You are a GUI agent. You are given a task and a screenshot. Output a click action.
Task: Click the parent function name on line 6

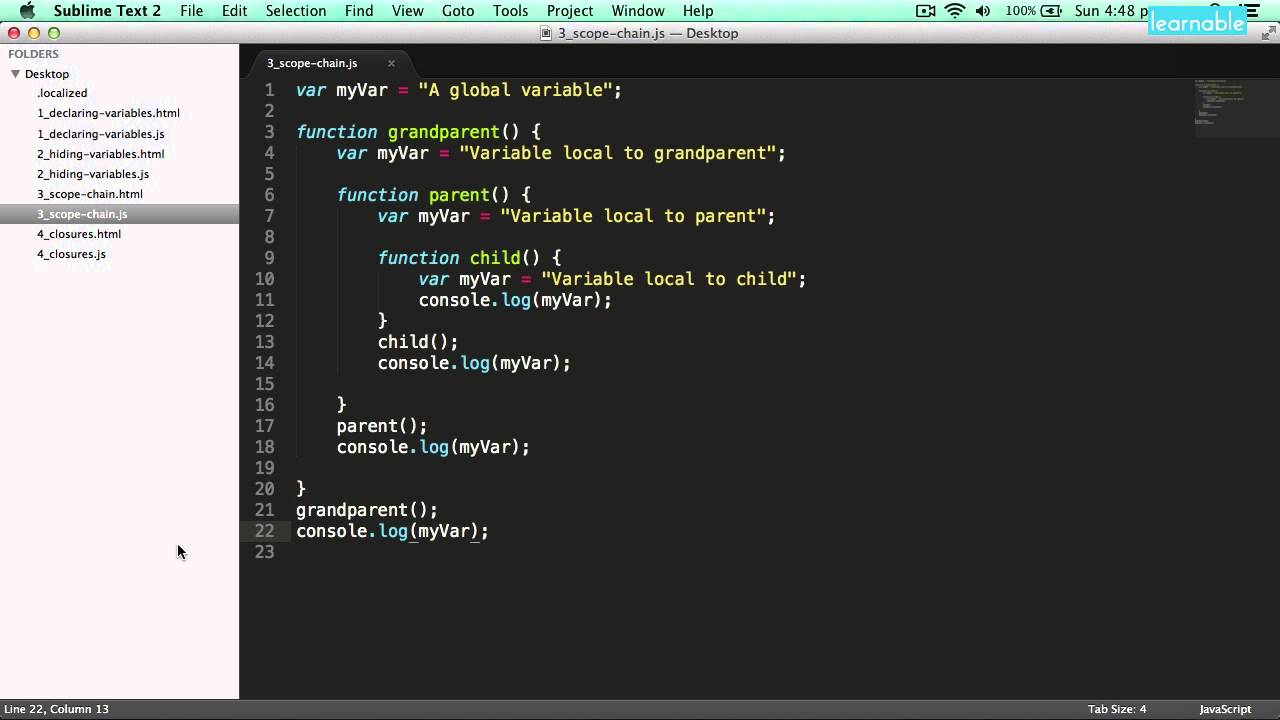459,195
